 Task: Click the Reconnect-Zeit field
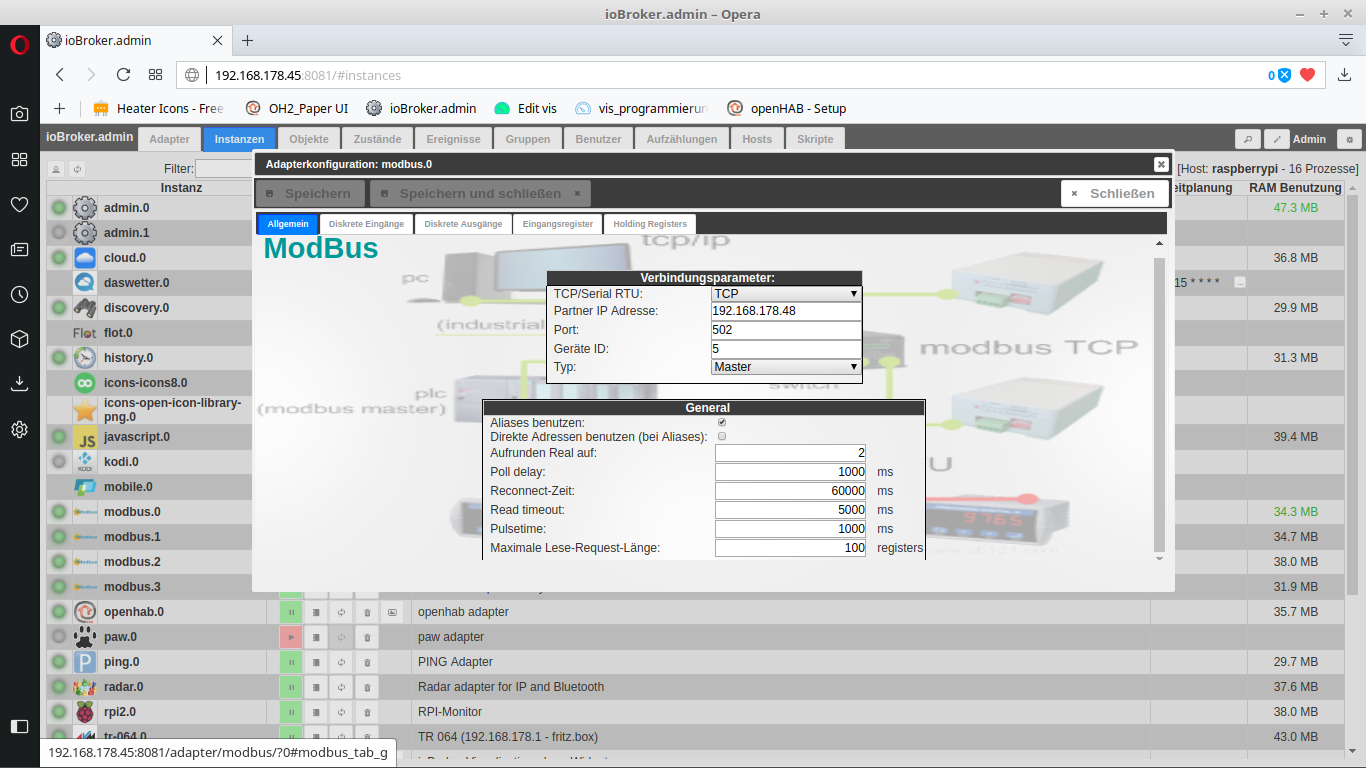pos(790,491)
